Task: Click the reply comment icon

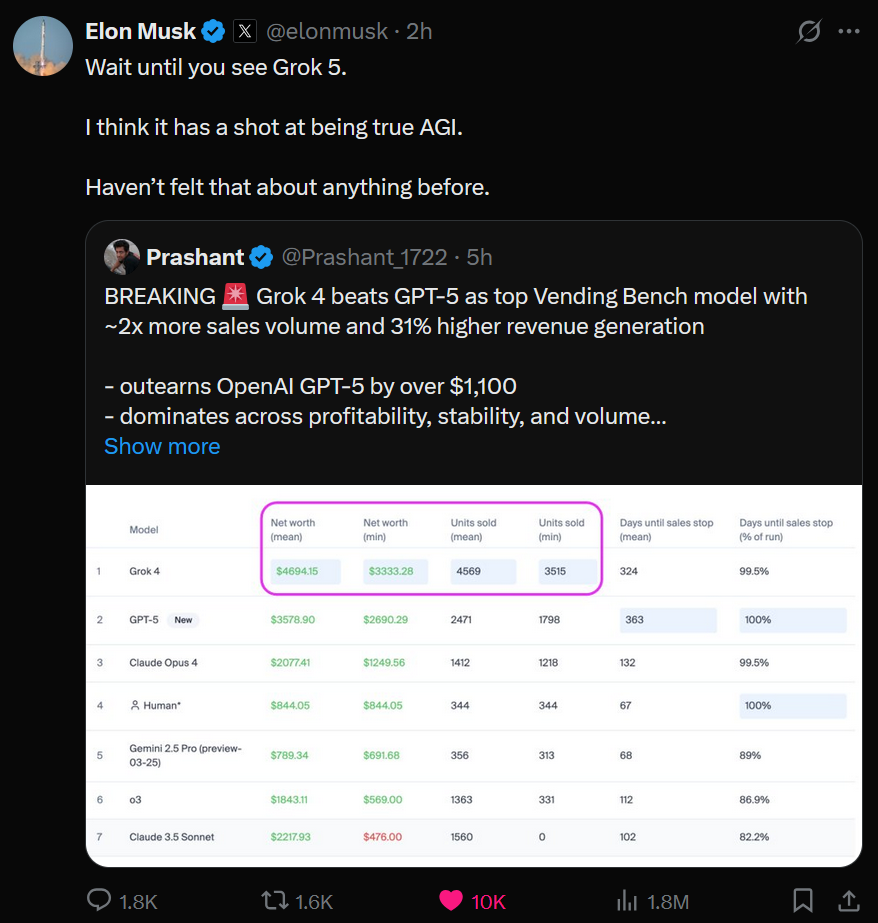Action: tap(99, 901)
